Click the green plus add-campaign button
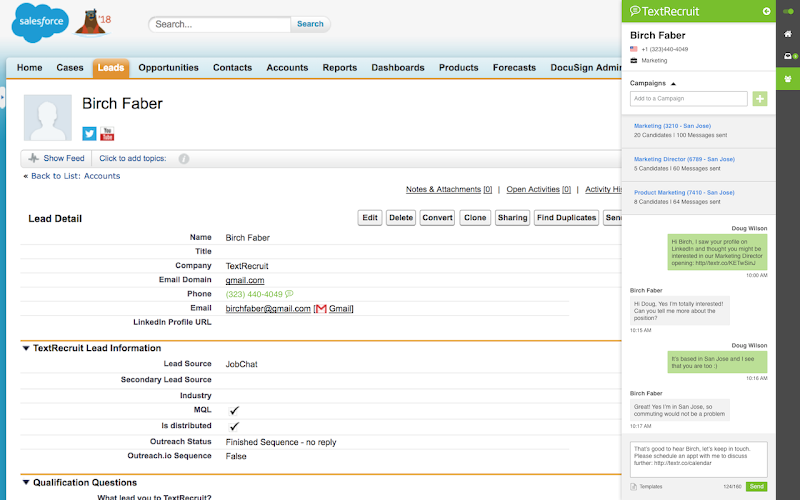The height and width of the screenshot is (500, 800). (x=760, y=98)
